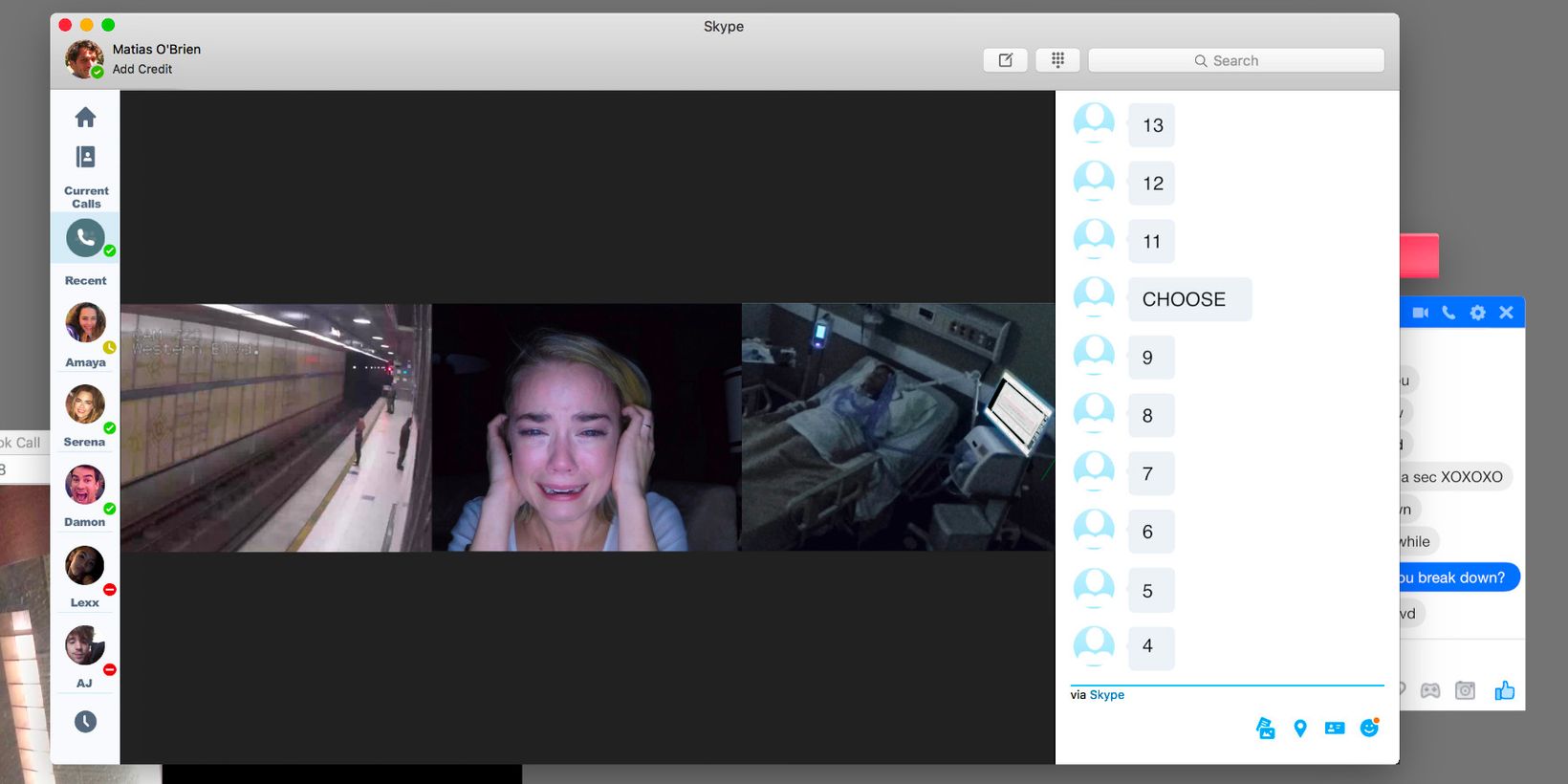This screenshot has height=784, width=1568.
Task: Click the Recent label in sidebar
Action: pos(85,280)
